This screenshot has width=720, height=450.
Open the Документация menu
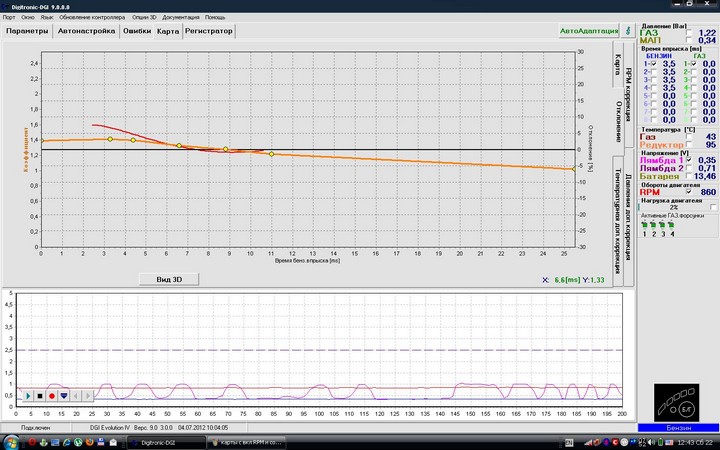[181, 18]
